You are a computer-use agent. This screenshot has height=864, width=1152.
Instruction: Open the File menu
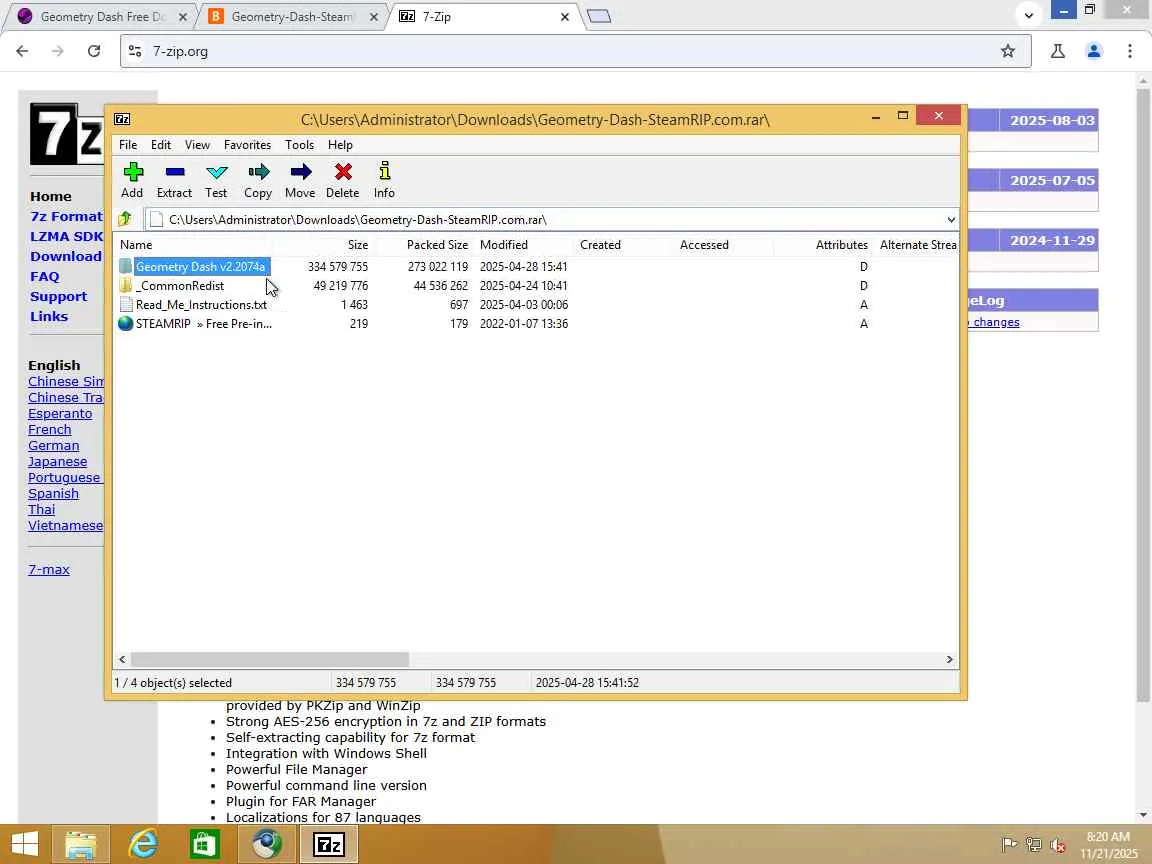[x=128, y=145]
